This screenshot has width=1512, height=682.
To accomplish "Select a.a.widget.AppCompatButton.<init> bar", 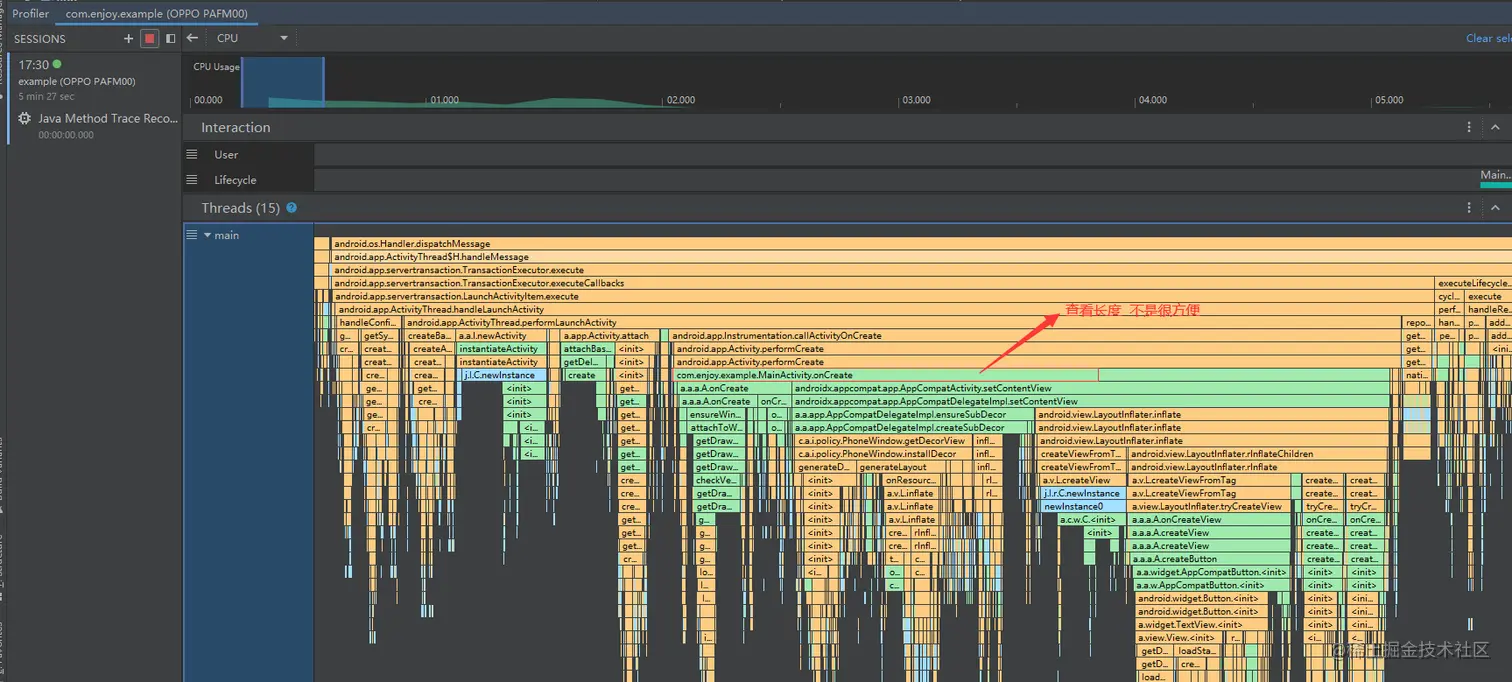I will click(x=1213, y=572).
